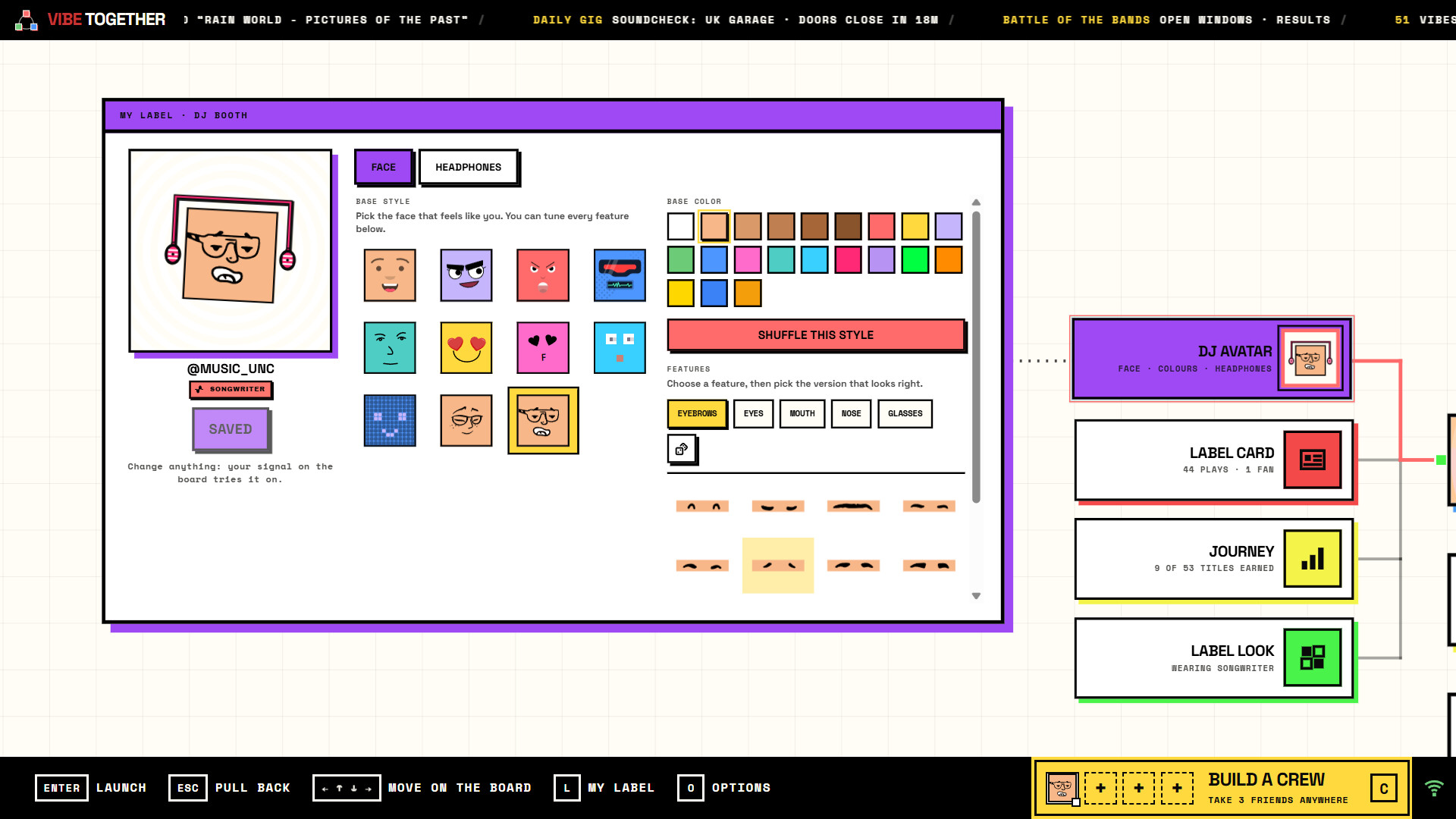Pick the bright green base color swatch

pyautogui.click(x=915, y=259)
